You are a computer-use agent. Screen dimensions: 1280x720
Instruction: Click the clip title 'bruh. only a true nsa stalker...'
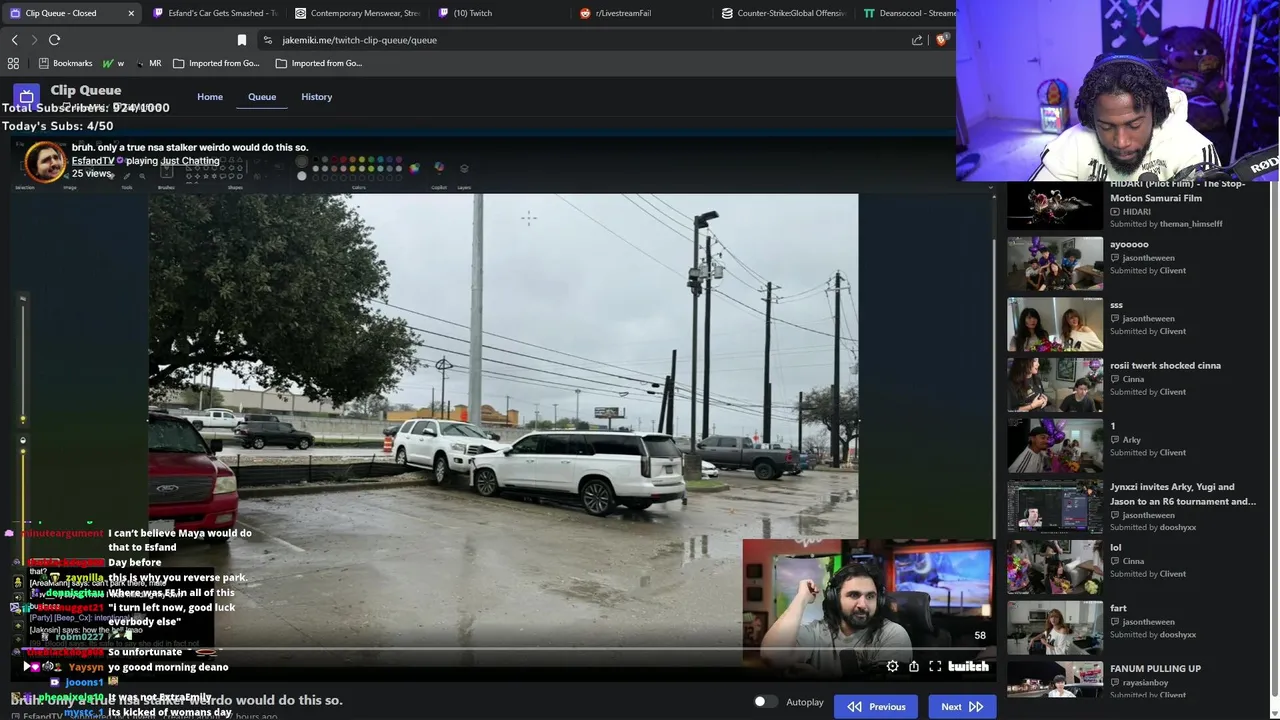[x=190, y=147]
